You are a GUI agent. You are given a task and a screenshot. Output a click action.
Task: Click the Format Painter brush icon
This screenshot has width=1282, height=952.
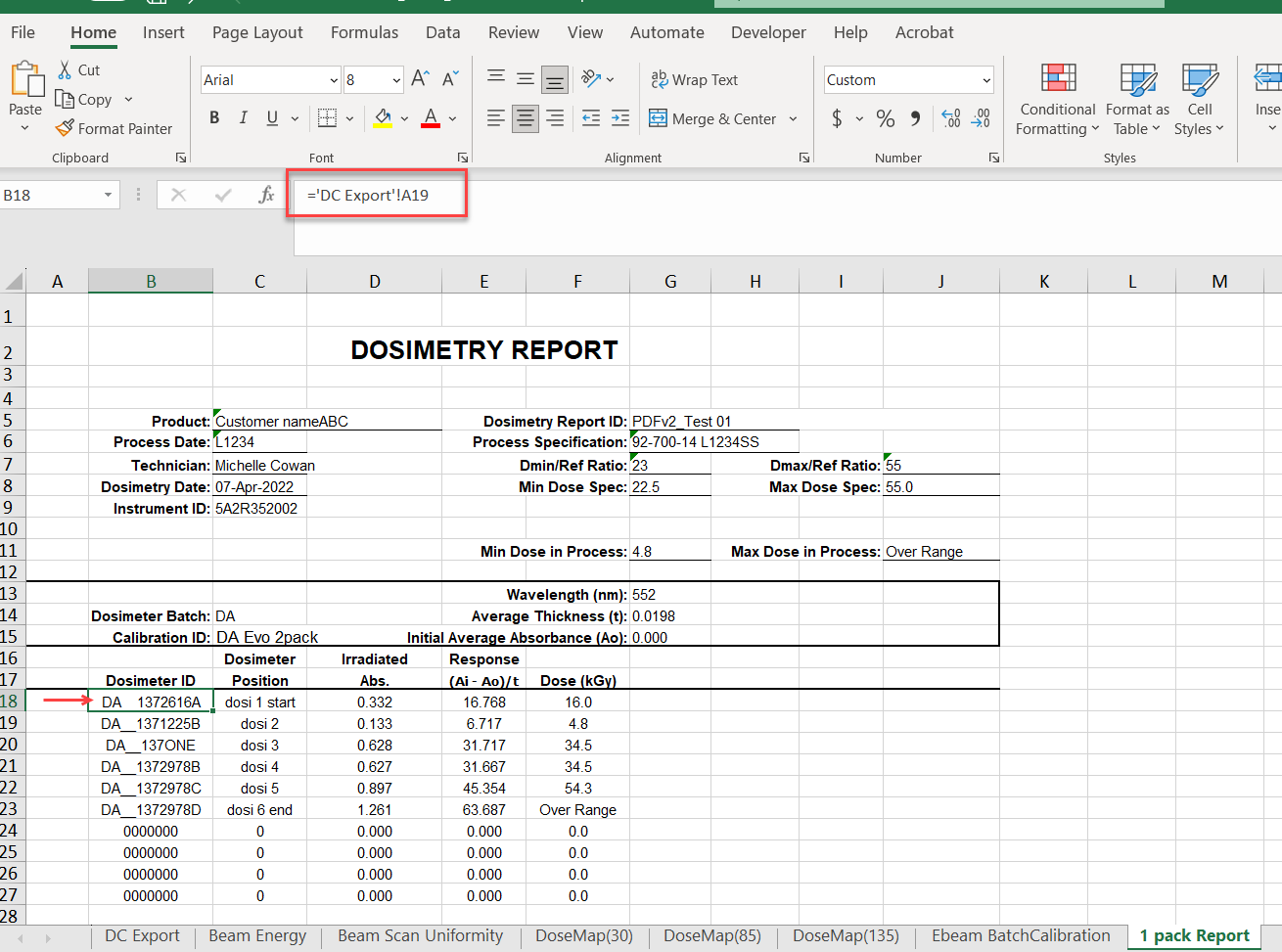65,128
